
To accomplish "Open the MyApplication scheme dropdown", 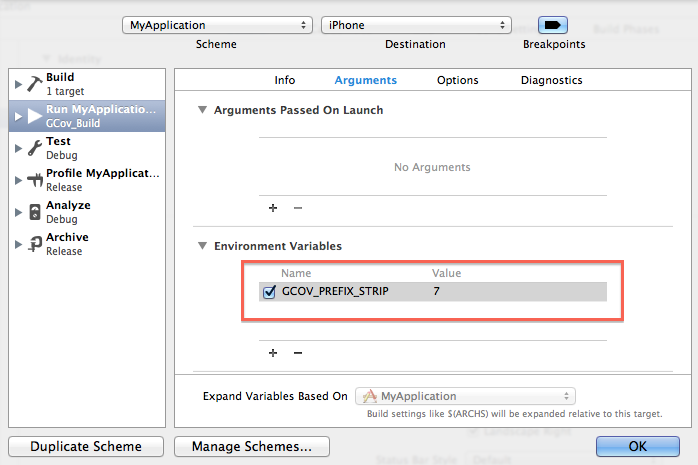I will 217,25.
